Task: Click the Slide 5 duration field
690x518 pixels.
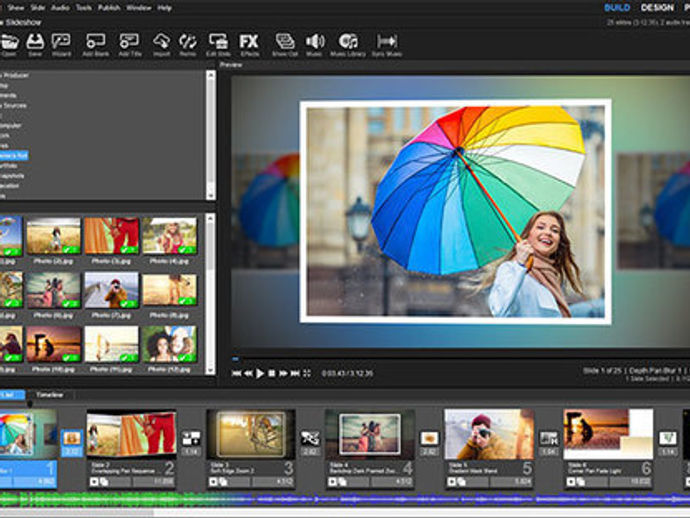Action: (510, 482)
